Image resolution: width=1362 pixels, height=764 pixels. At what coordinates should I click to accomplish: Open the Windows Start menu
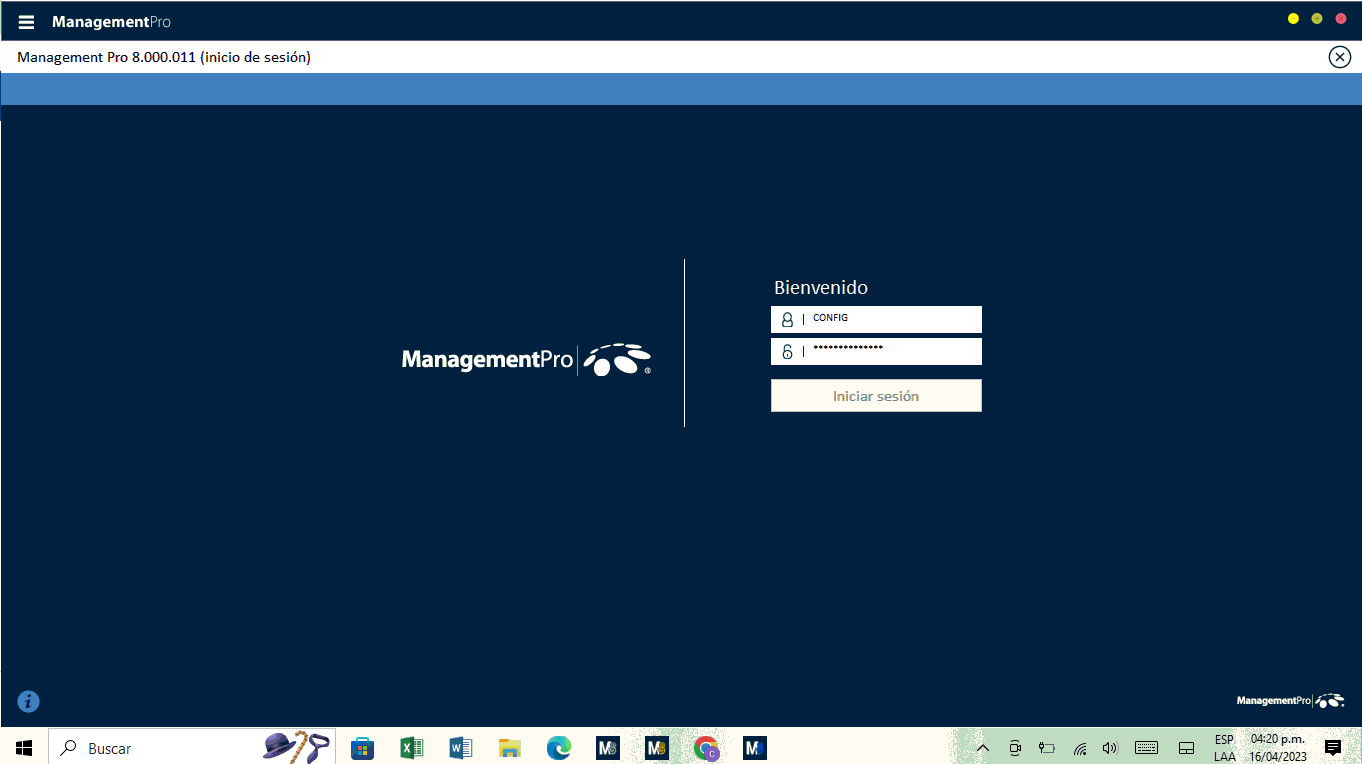(x=24, y=748)
